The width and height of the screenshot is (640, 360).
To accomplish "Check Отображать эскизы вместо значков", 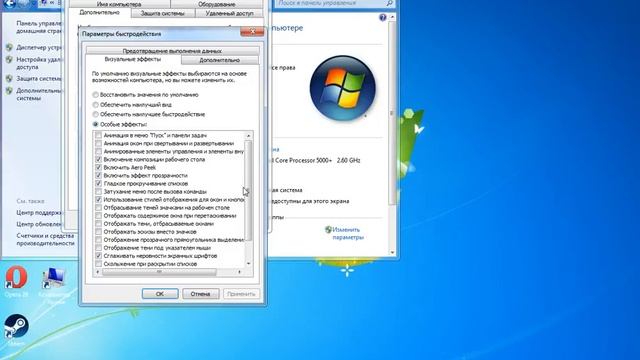I will pyautogui.click(x=98, y=231).
